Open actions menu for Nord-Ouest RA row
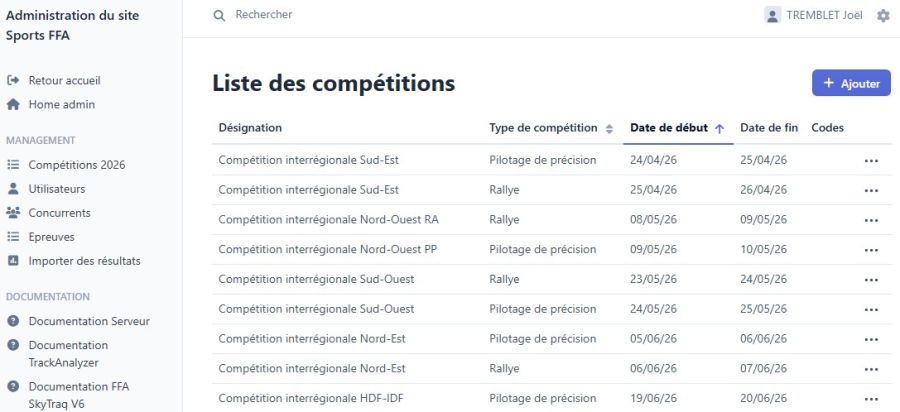 (x=871, y=220)
